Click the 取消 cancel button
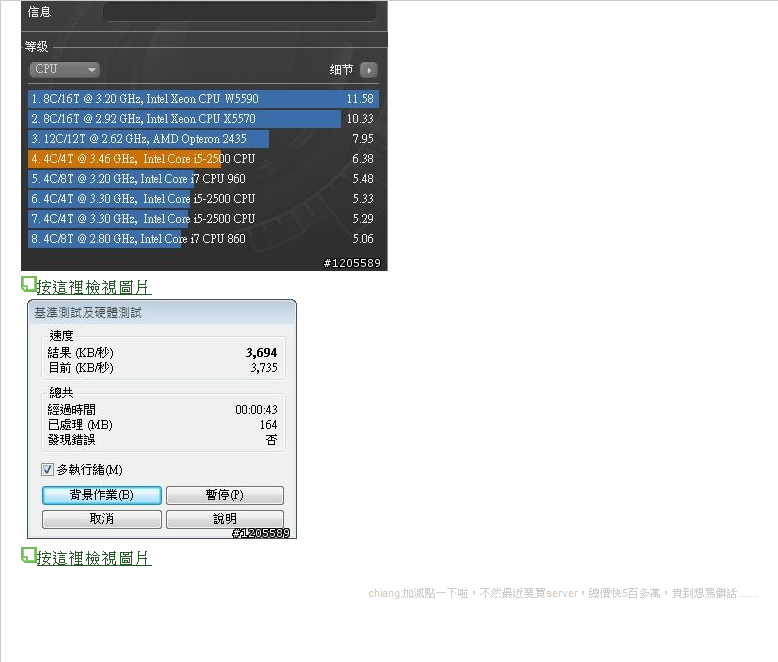 coord(102,519)
